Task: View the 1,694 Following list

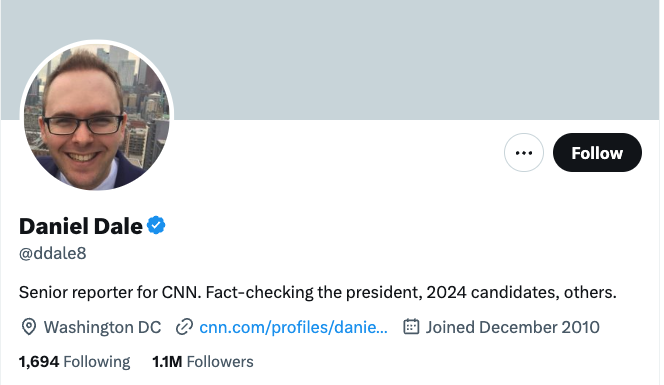Action: pyautogui.click(x=75, y=362)
